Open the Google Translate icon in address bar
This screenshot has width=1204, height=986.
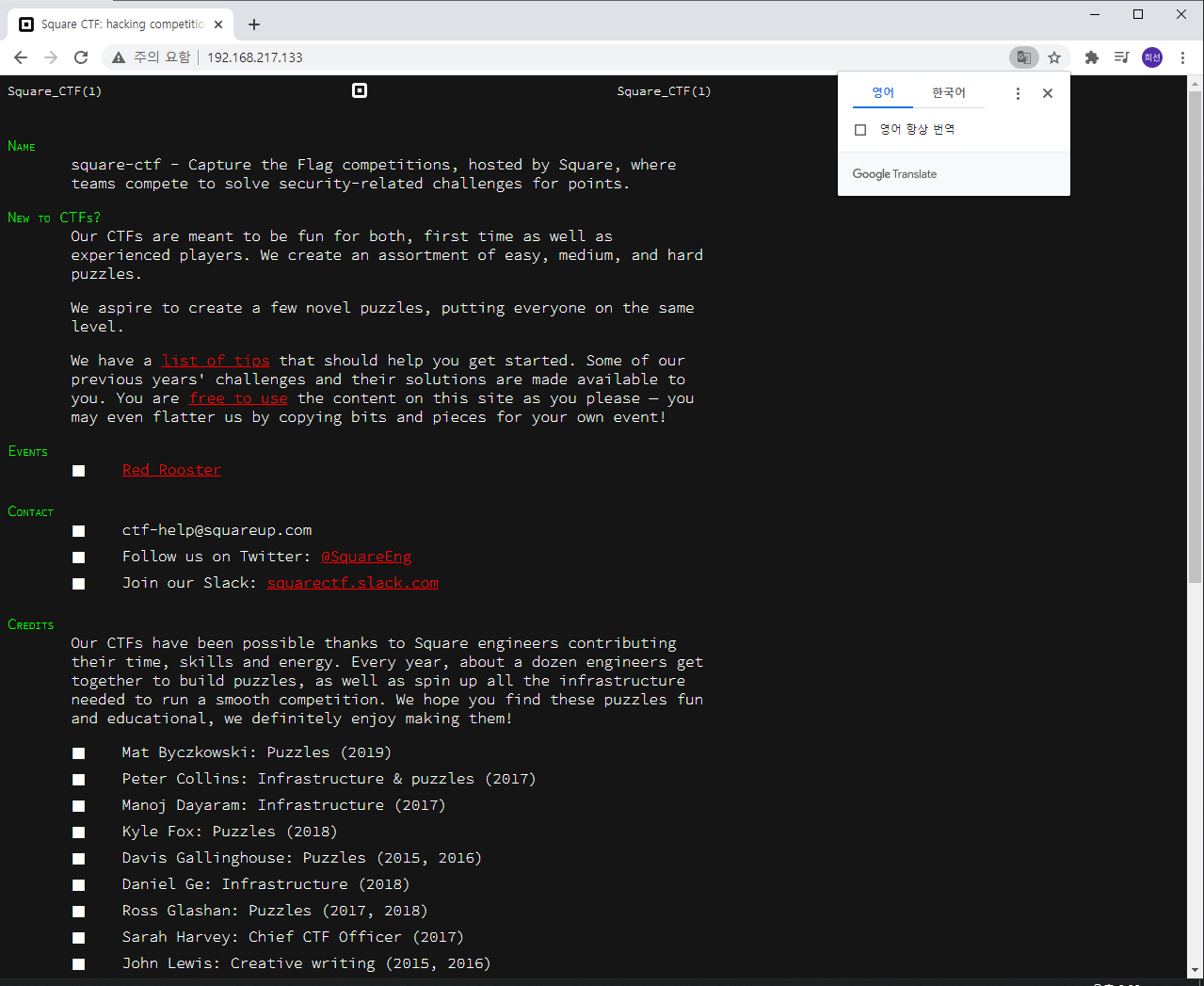tap(1024, 57)
